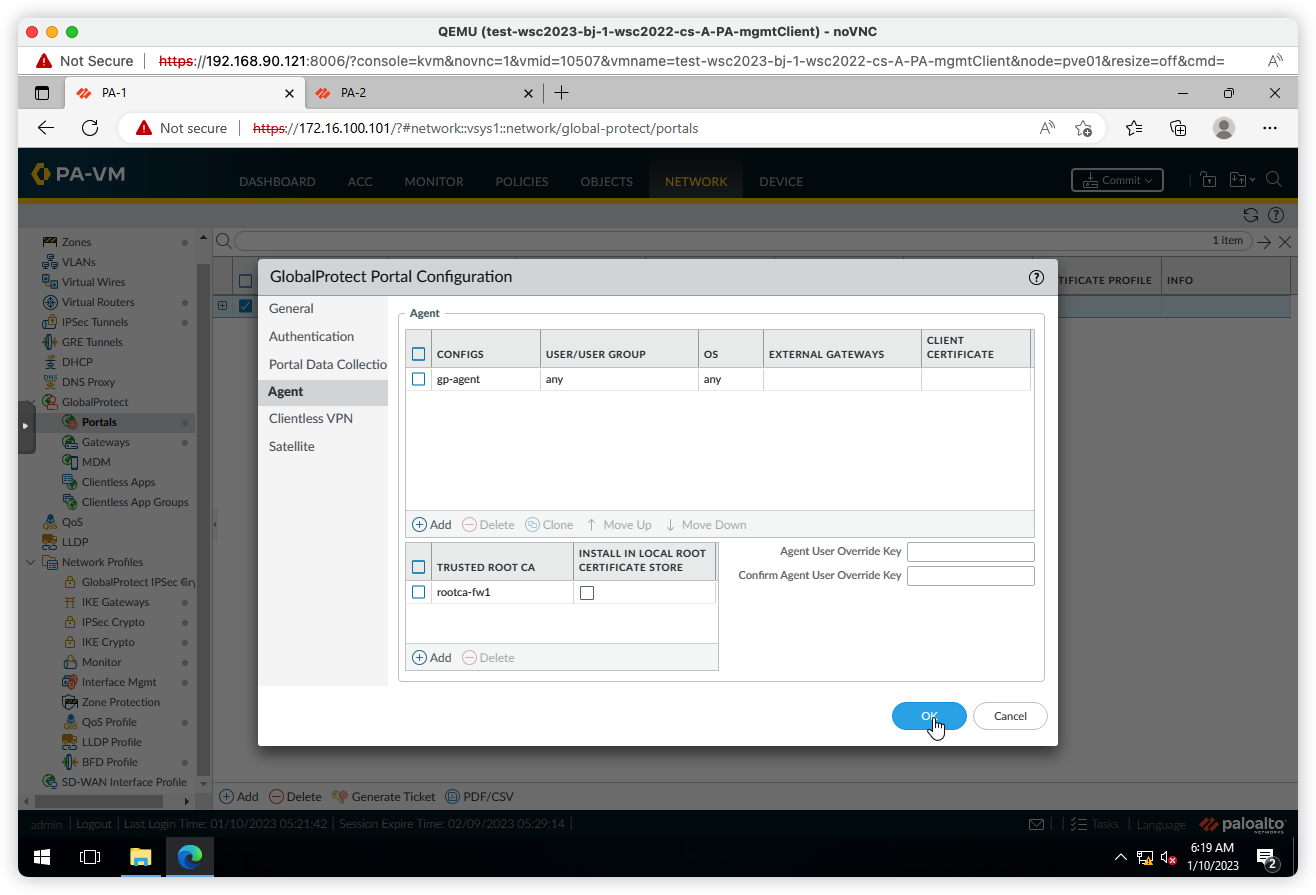
Task: Enable Install in Local Root Certificate Store checkbox
Action: [587, 593]
